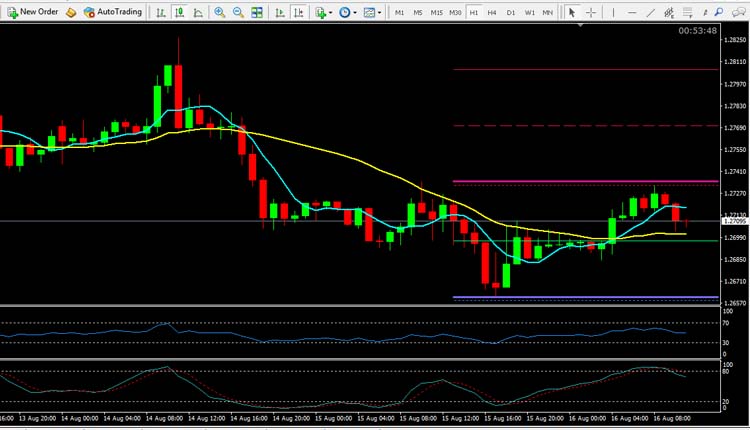Select the Crosshair tool

pos(591,12)
